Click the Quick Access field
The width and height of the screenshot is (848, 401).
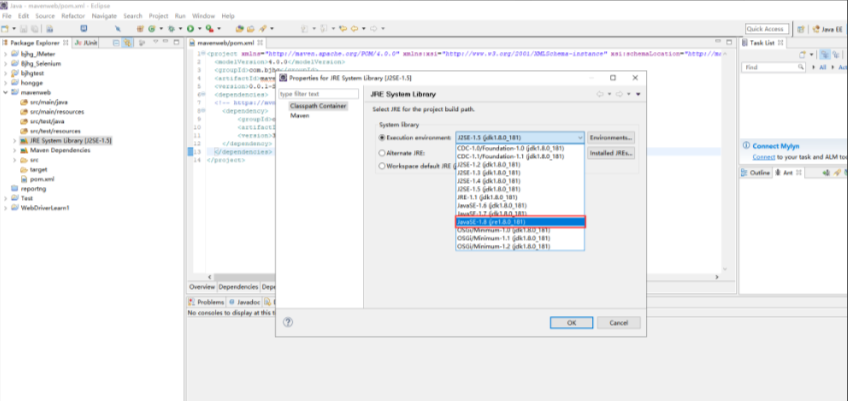click(x=767, y=29)
